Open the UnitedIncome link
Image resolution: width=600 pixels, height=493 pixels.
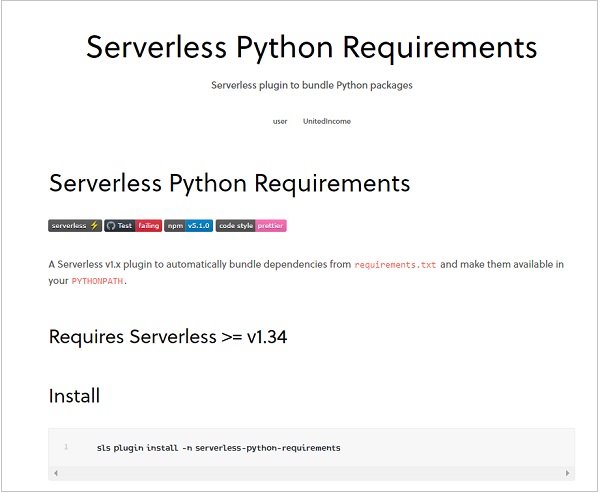point(327,121)
